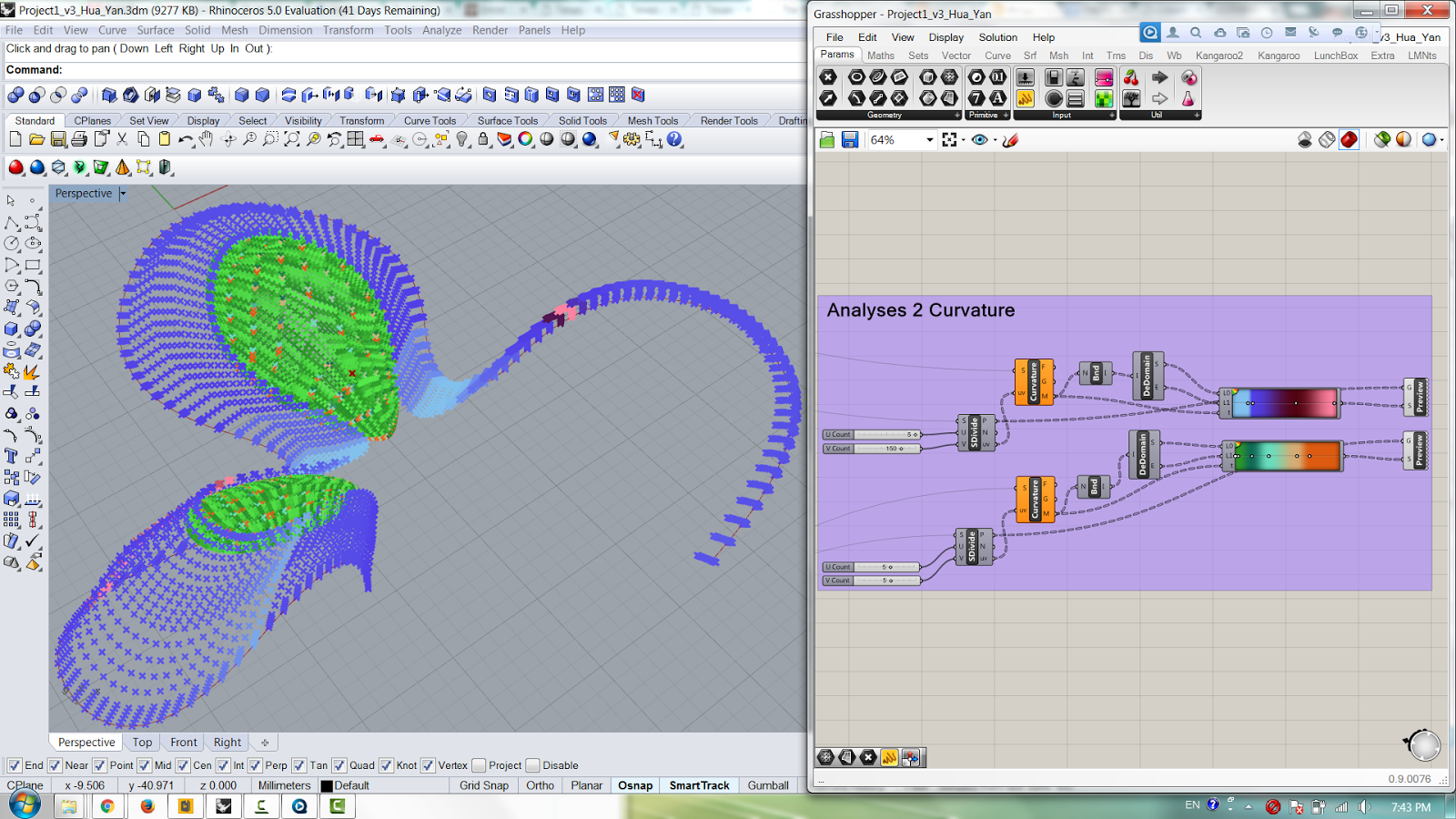
Task: Click the light bulb Hide objects icon
Action: click(462, 139)
